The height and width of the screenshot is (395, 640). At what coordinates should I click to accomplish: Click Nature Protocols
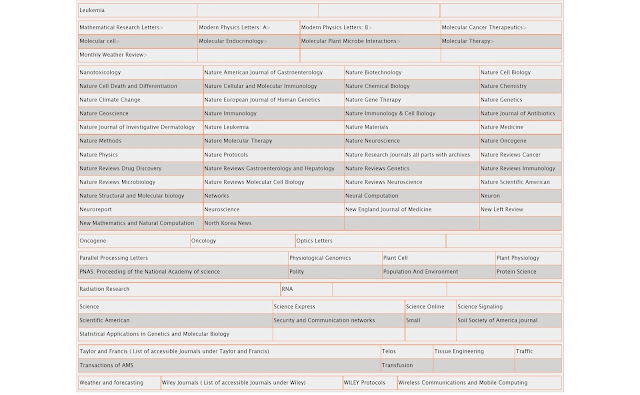pos(226,155)
